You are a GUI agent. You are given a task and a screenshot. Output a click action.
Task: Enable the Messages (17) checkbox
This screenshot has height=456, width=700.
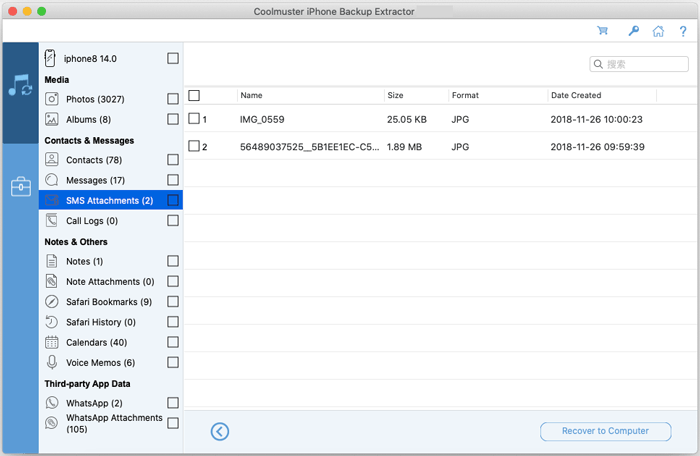pyautogui.click(x=173, y=180)
